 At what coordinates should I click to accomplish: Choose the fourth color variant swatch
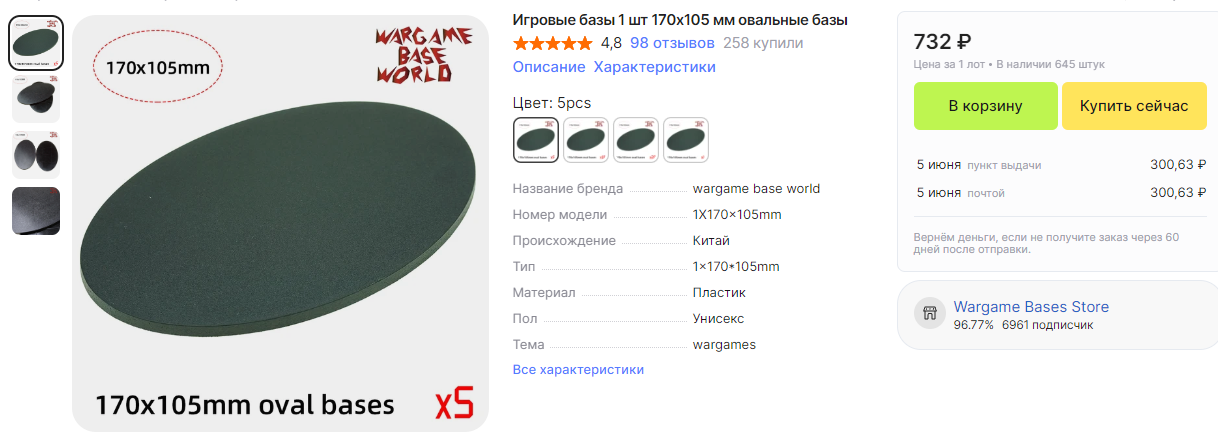coord(686,140)
